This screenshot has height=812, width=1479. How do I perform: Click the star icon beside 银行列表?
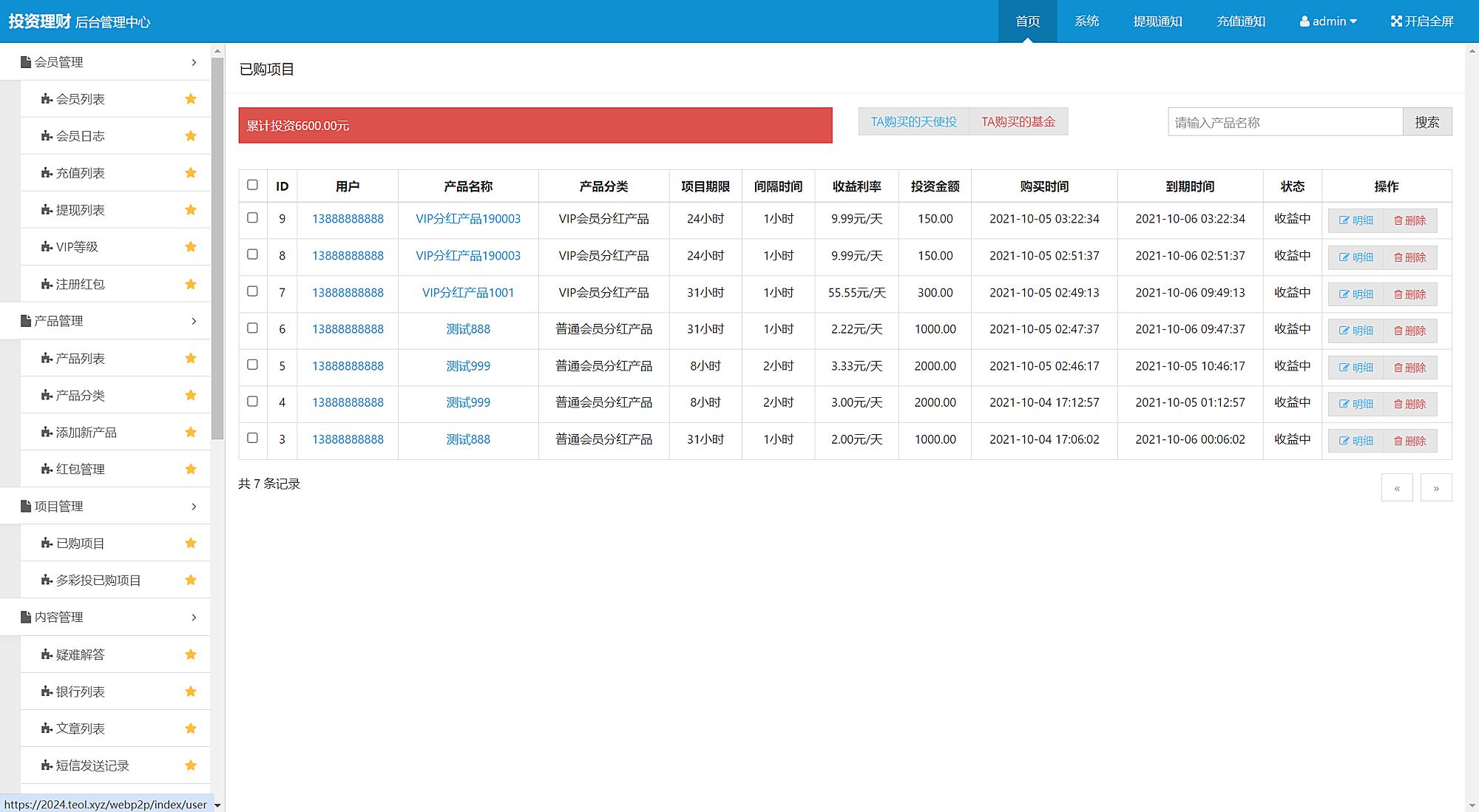191,691
